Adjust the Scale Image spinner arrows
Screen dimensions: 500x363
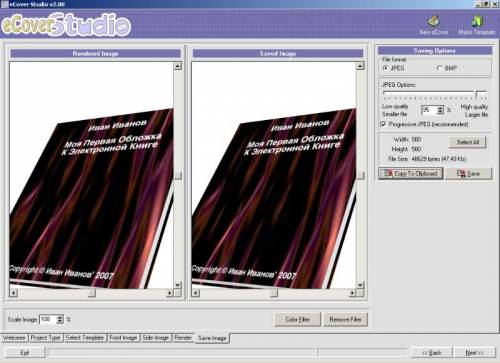click(x=60, y=319)
